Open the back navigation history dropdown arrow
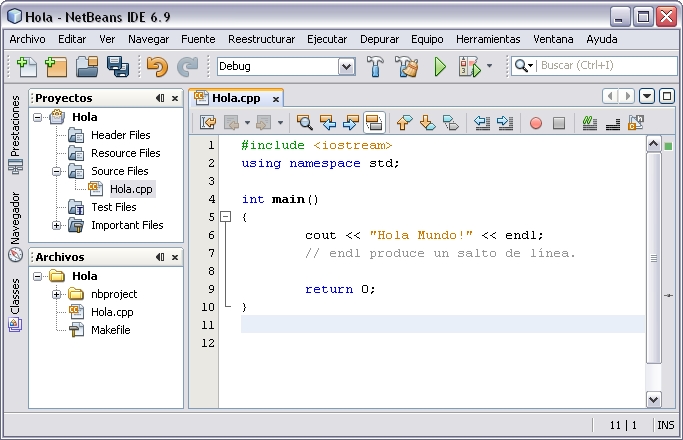This screenshot has width=683, height=440. coord(247,123)
